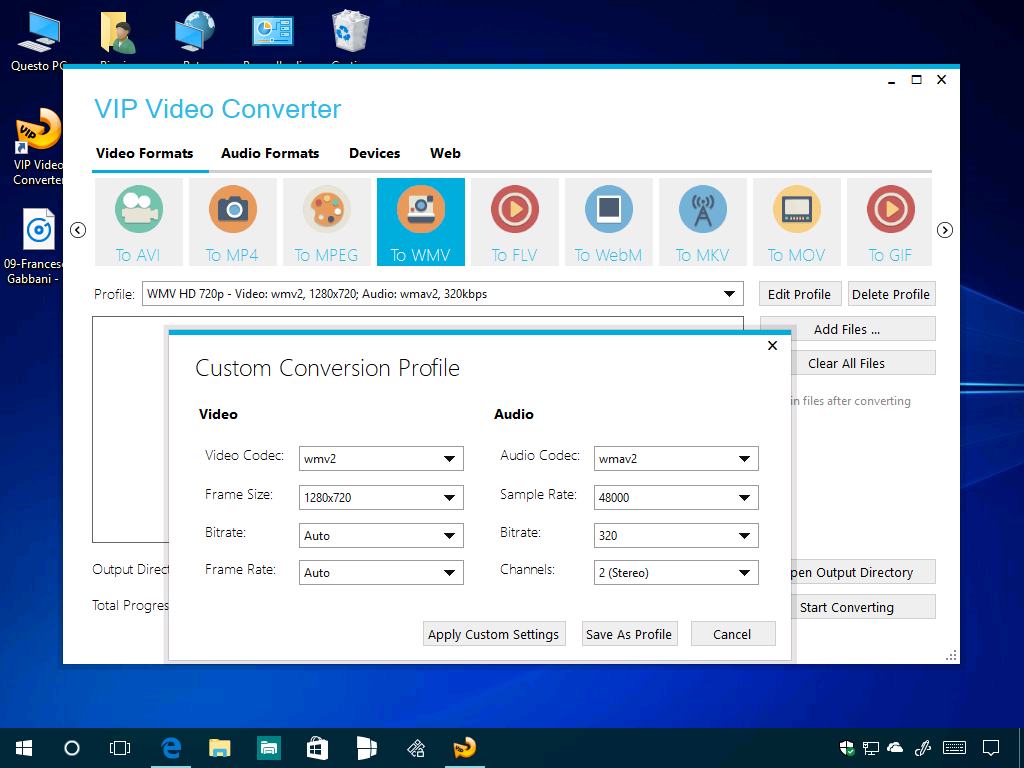Open the touch keyboard tray icon
This screenshot has height=768, width=1024.
pos(955,748)
